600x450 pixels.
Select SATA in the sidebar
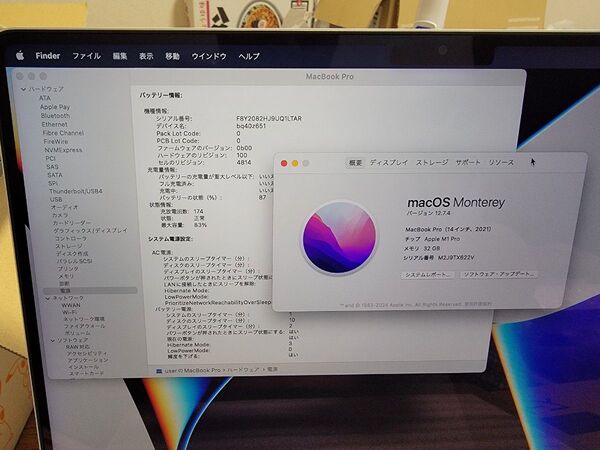[55, 175]
